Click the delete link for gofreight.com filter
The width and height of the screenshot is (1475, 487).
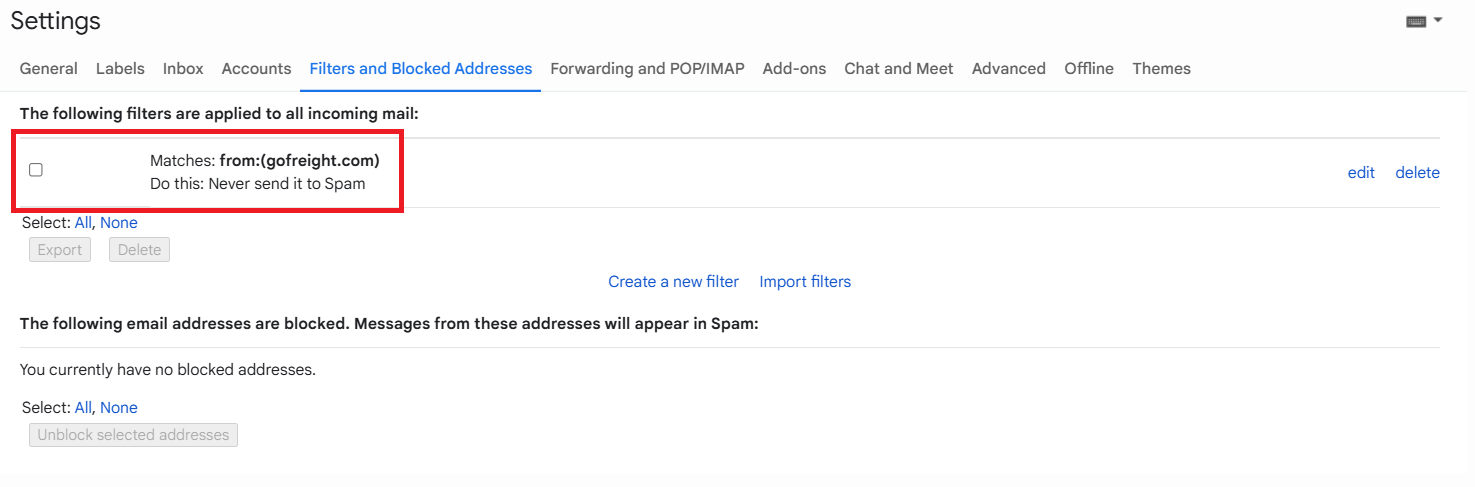tap(1417, 173)
